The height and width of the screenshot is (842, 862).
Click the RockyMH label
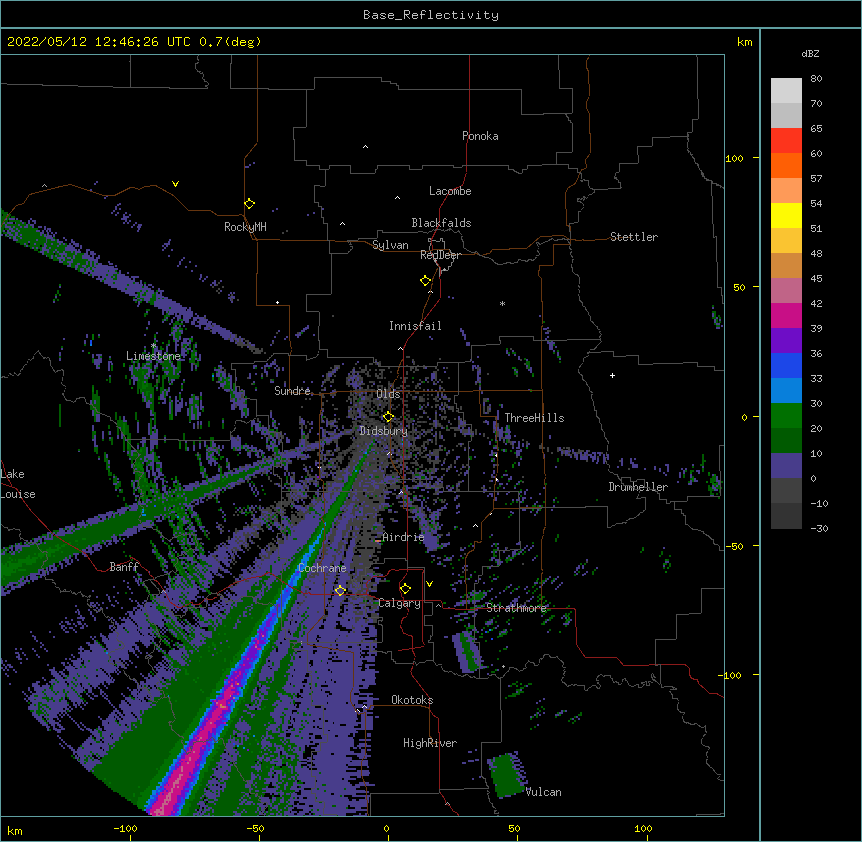(x=245, y=227)
